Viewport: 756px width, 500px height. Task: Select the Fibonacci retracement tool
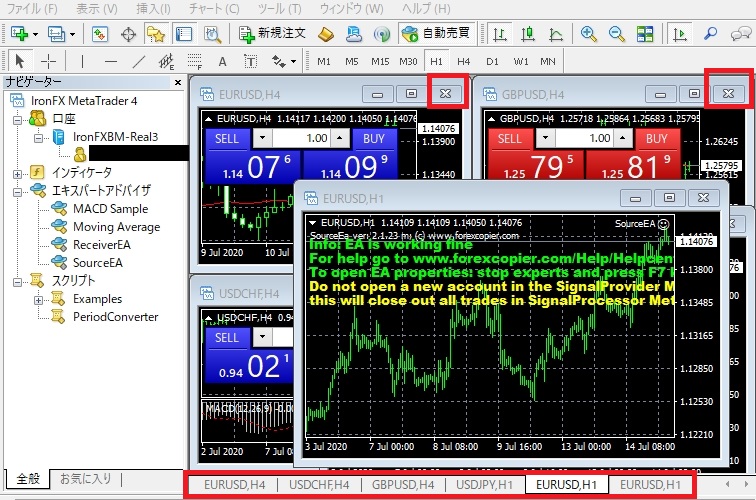tap(194, 62)
